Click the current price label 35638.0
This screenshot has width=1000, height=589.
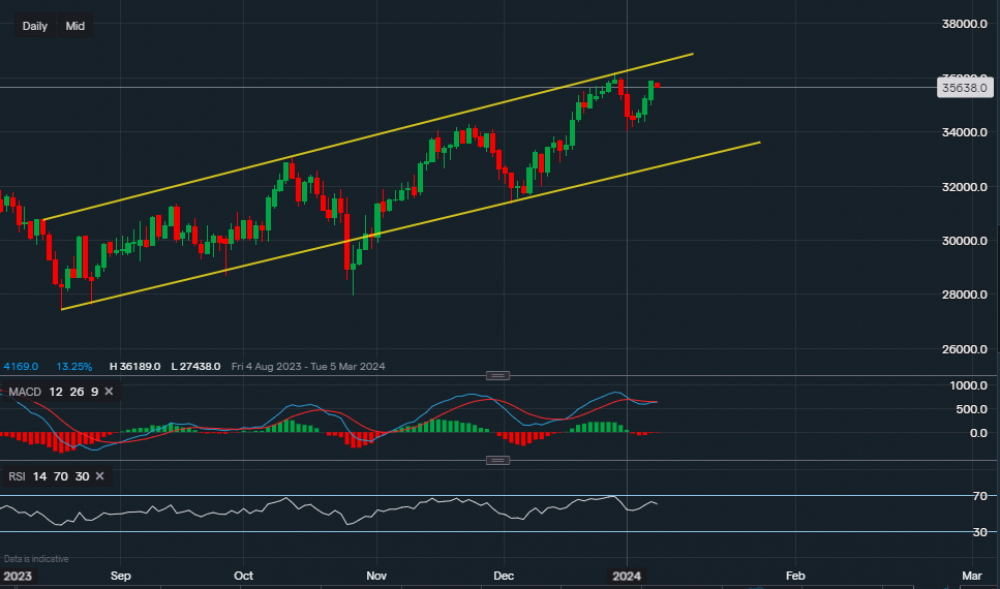point(962,88)
